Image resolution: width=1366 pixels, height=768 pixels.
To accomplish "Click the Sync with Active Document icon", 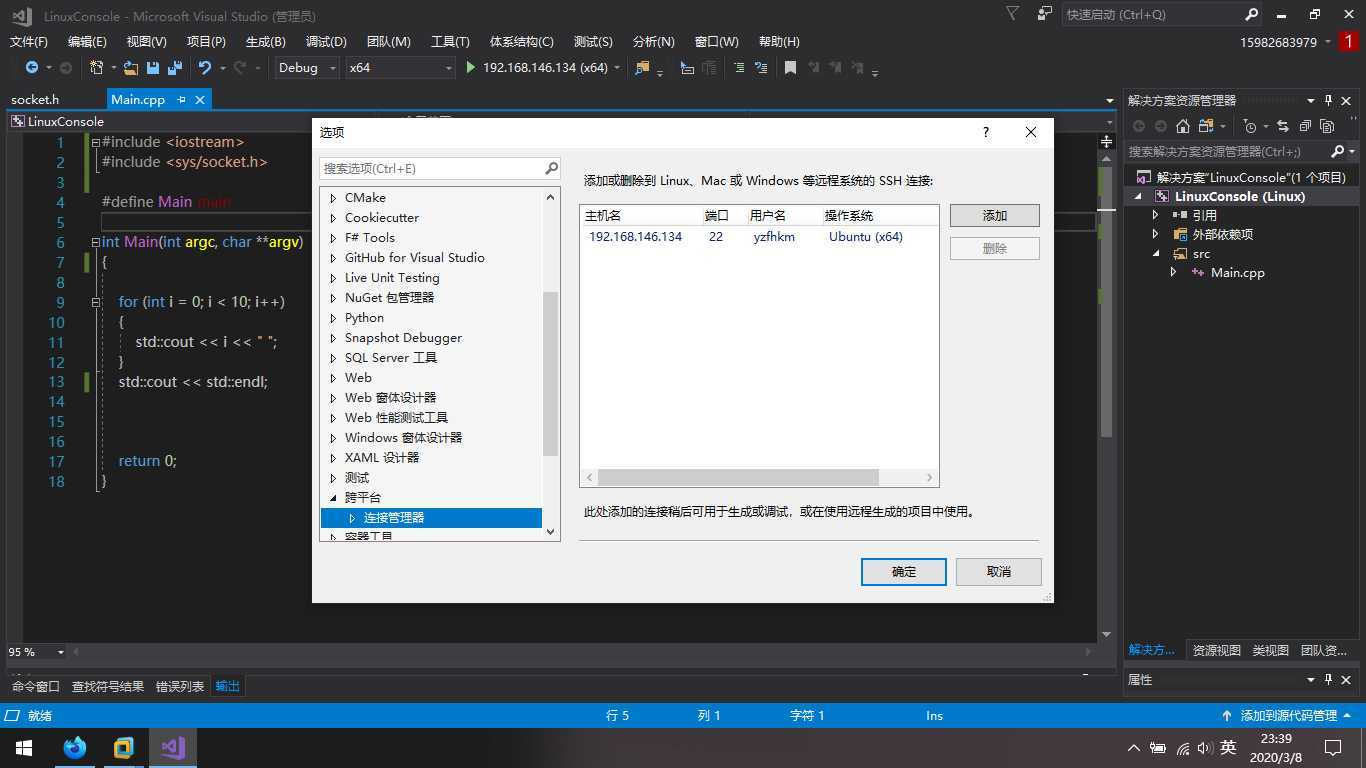I will click(1283, 126).
